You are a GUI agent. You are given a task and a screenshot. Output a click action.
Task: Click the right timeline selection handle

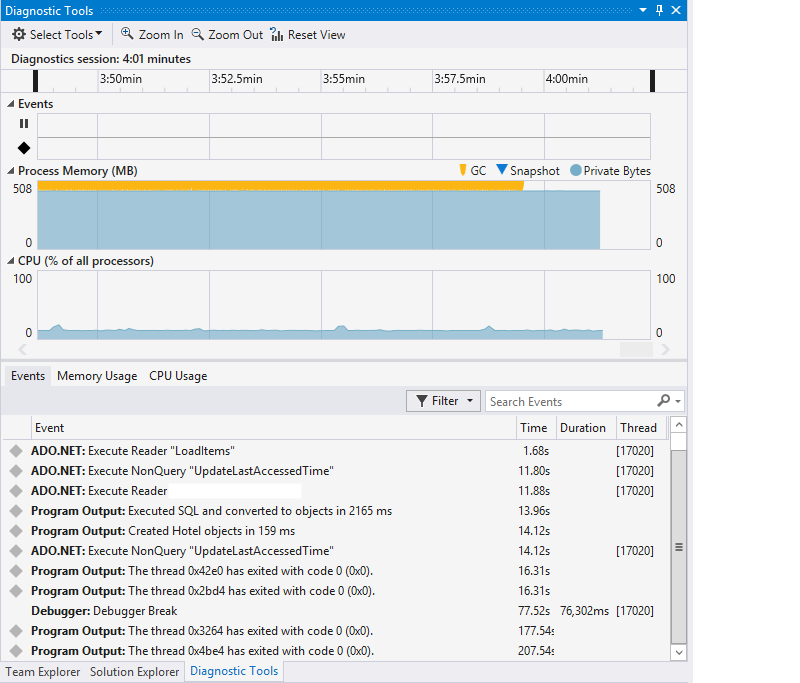pyautogui.click(x=652, y=81)
